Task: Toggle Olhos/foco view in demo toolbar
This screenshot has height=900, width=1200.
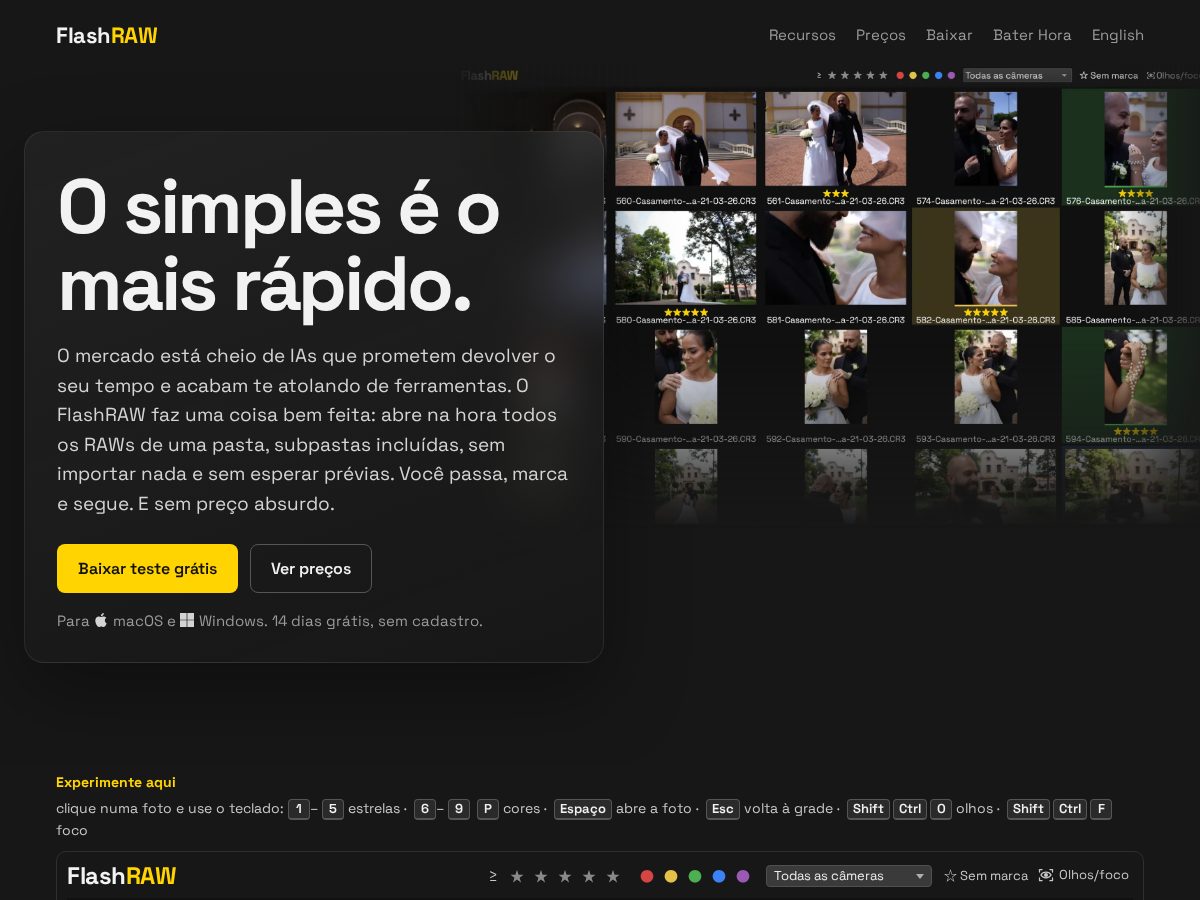Action: (1084, 875)
